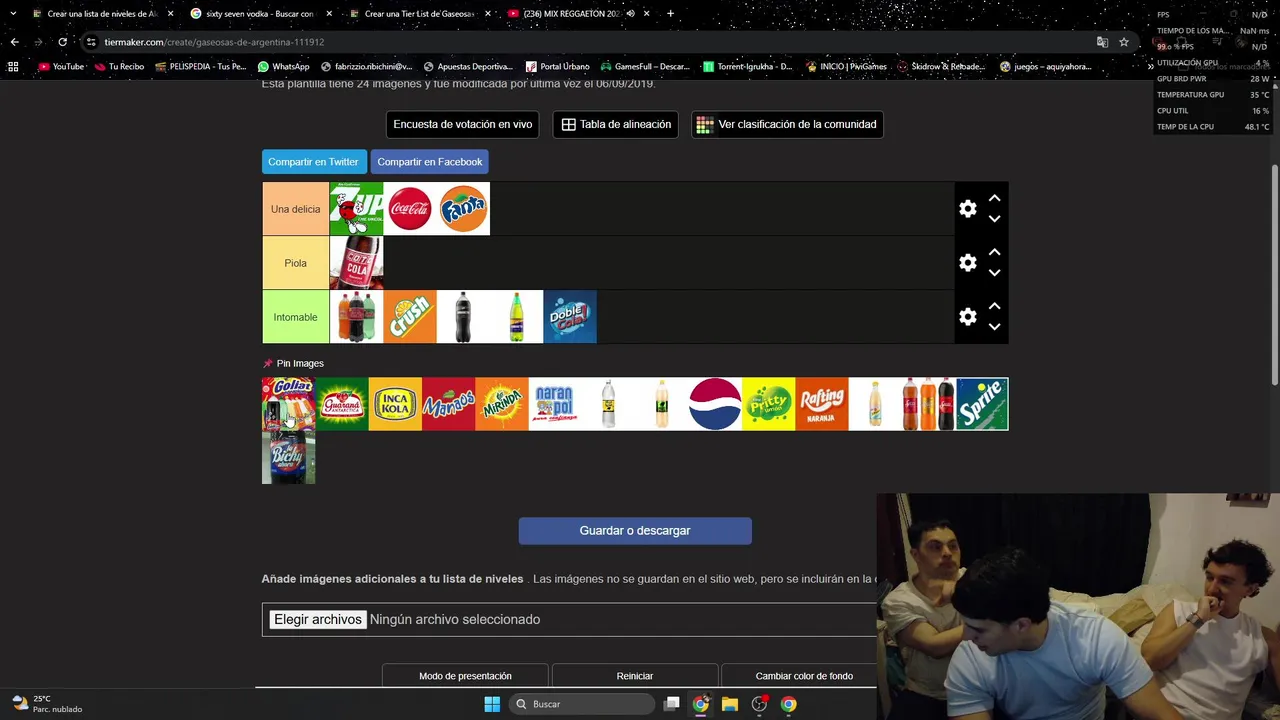
Task: Select the Crush logo image
Action: click(410, 317)
